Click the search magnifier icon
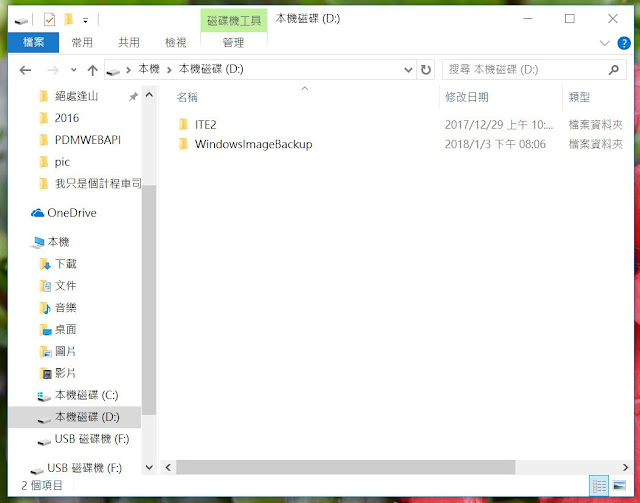Viewport: 640px width, 503px height. [x=613, y=70]
